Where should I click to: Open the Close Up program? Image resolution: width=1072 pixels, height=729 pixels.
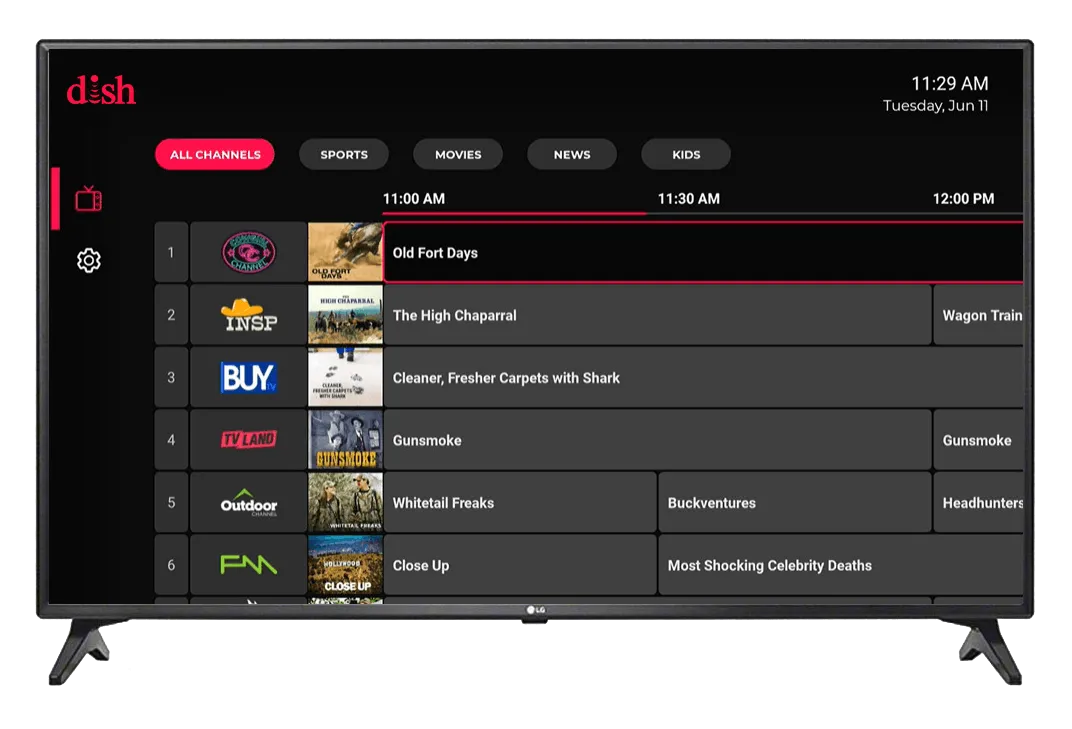(520, 565)
